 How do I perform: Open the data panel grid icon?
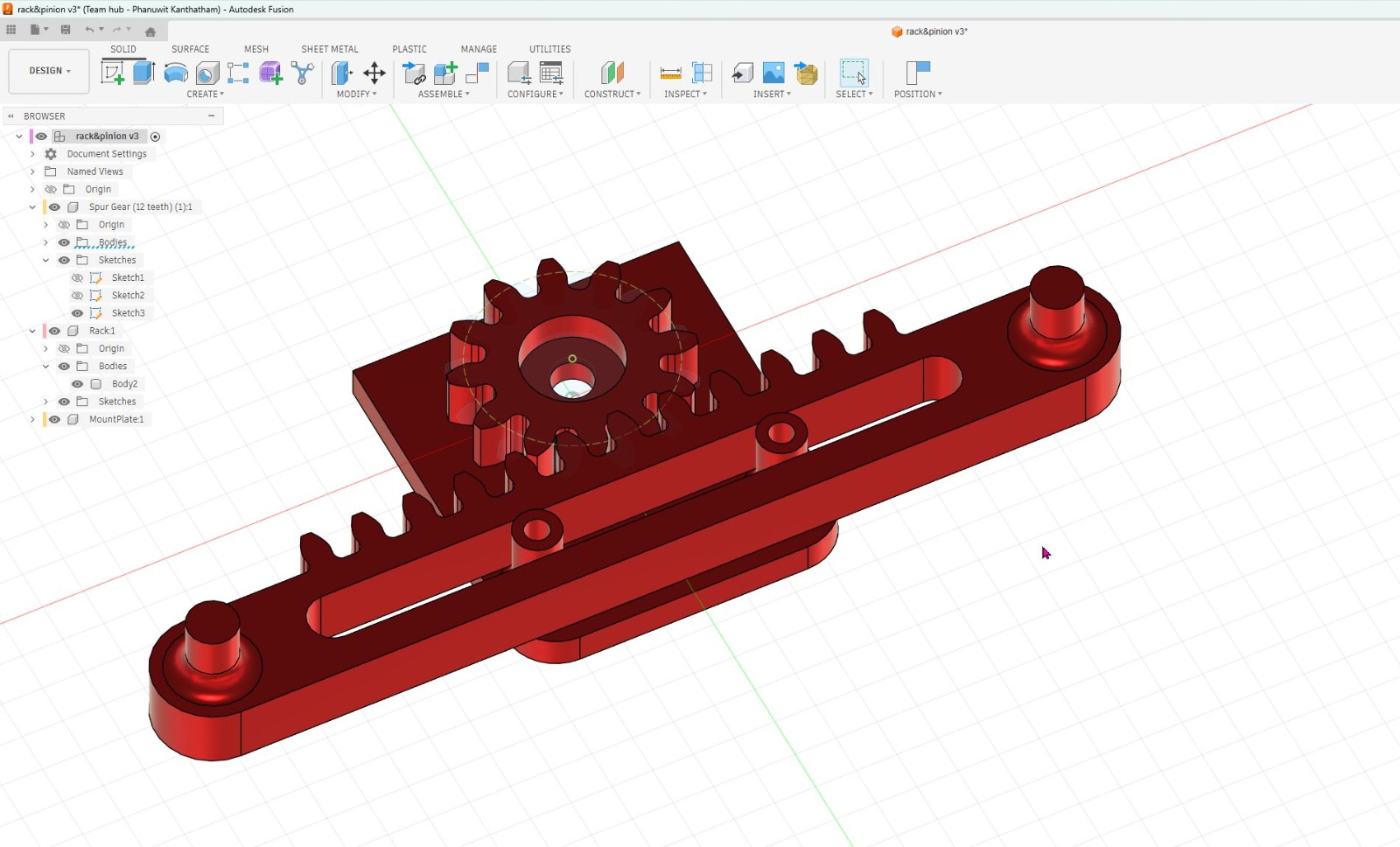coord(11,30)
